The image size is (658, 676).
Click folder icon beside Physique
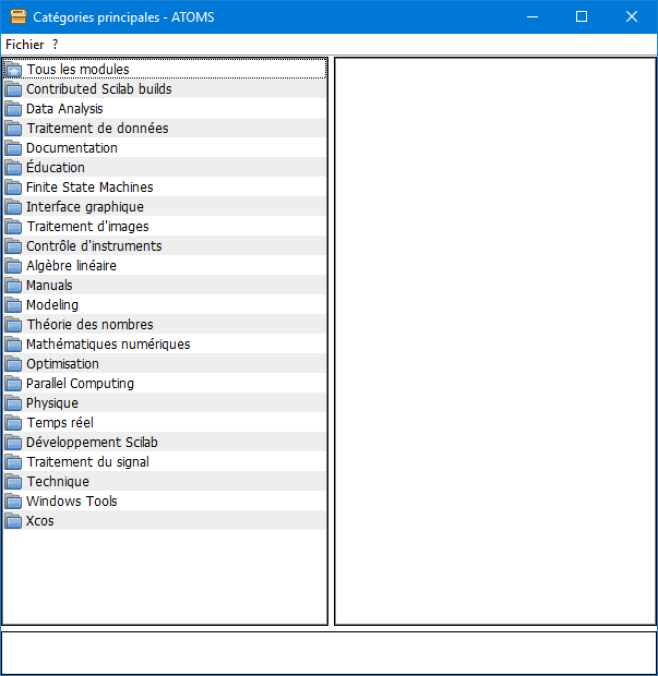pyautogui.click(x=14, y=403)
